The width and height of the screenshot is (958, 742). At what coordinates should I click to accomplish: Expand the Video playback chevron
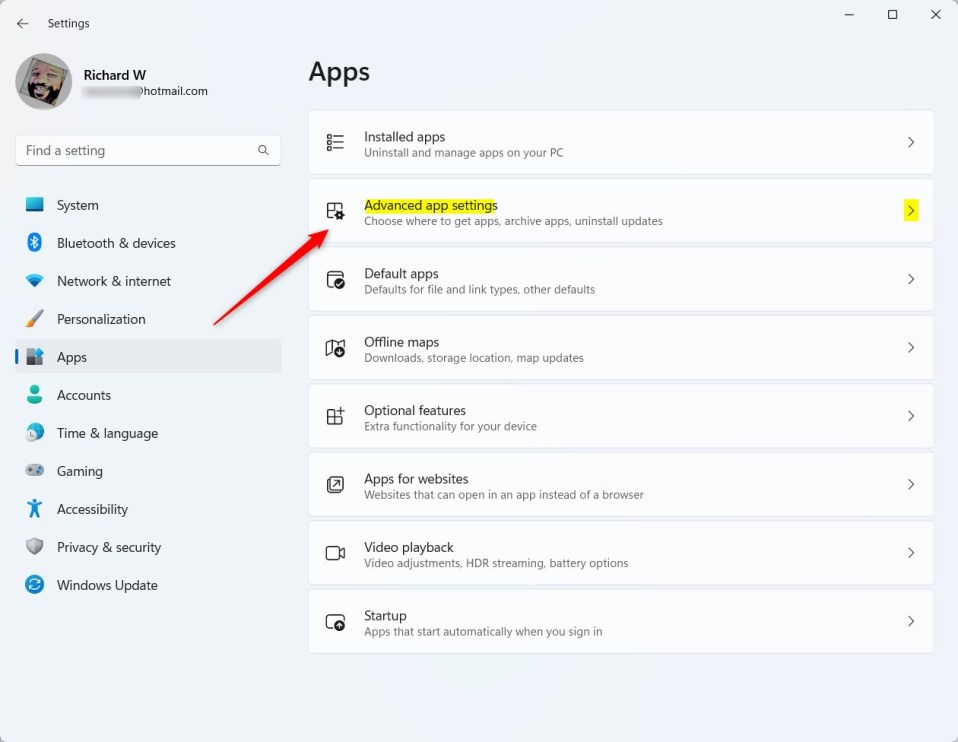coord(910,553)
